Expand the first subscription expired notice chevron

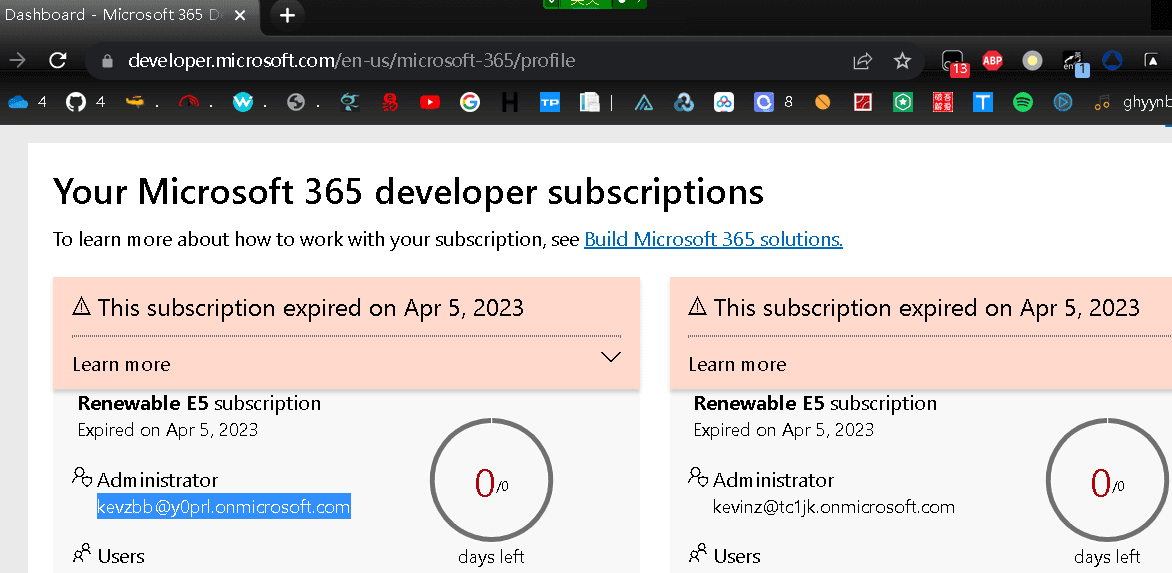point(611,357)
